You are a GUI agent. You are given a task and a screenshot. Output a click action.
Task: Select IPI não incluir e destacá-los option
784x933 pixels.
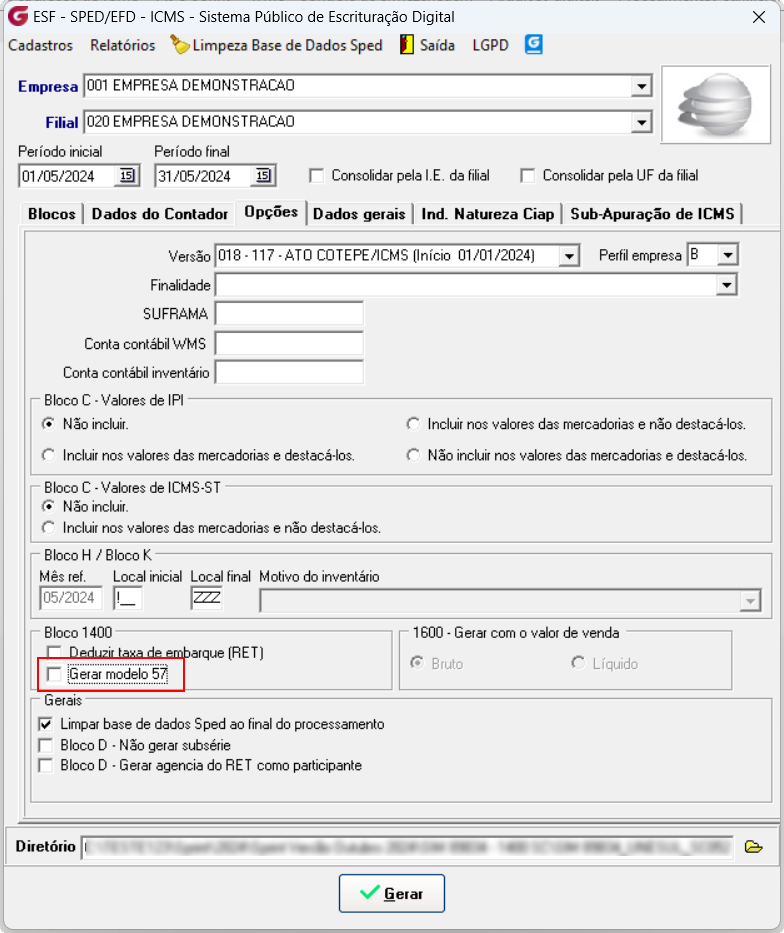pos(413,455)
